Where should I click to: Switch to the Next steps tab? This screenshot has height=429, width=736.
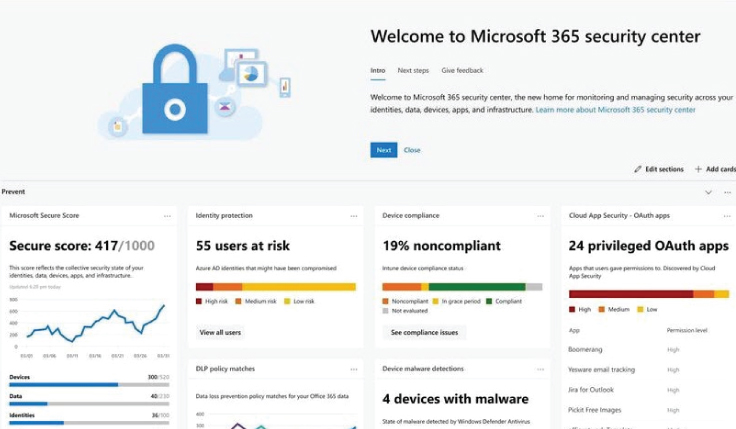pos(413,70)
